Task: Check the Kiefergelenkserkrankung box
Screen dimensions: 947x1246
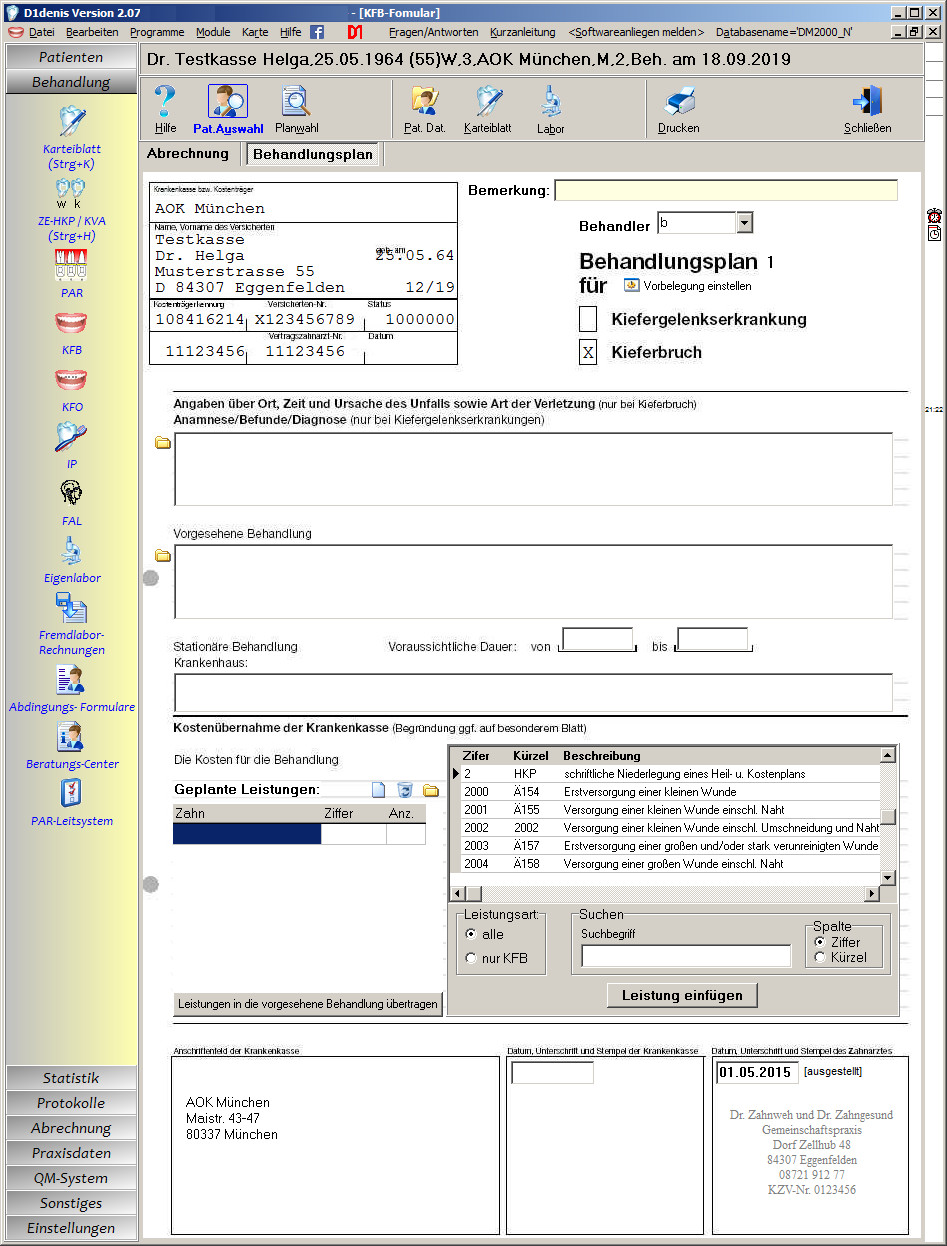Action: (x=588, y=319)
